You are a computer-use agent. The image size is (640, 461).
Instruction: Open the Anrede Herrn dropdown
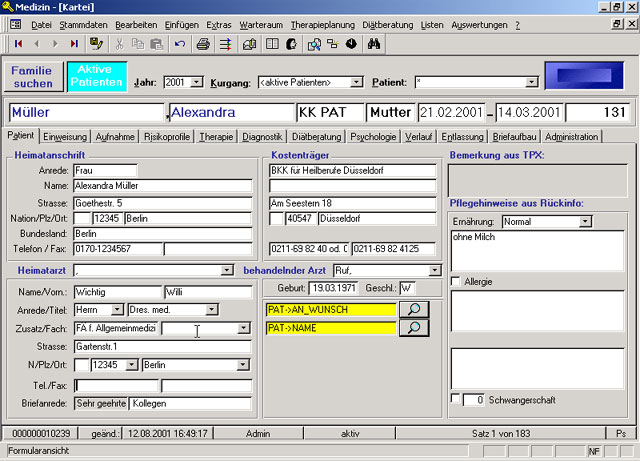tap(117, 310)
